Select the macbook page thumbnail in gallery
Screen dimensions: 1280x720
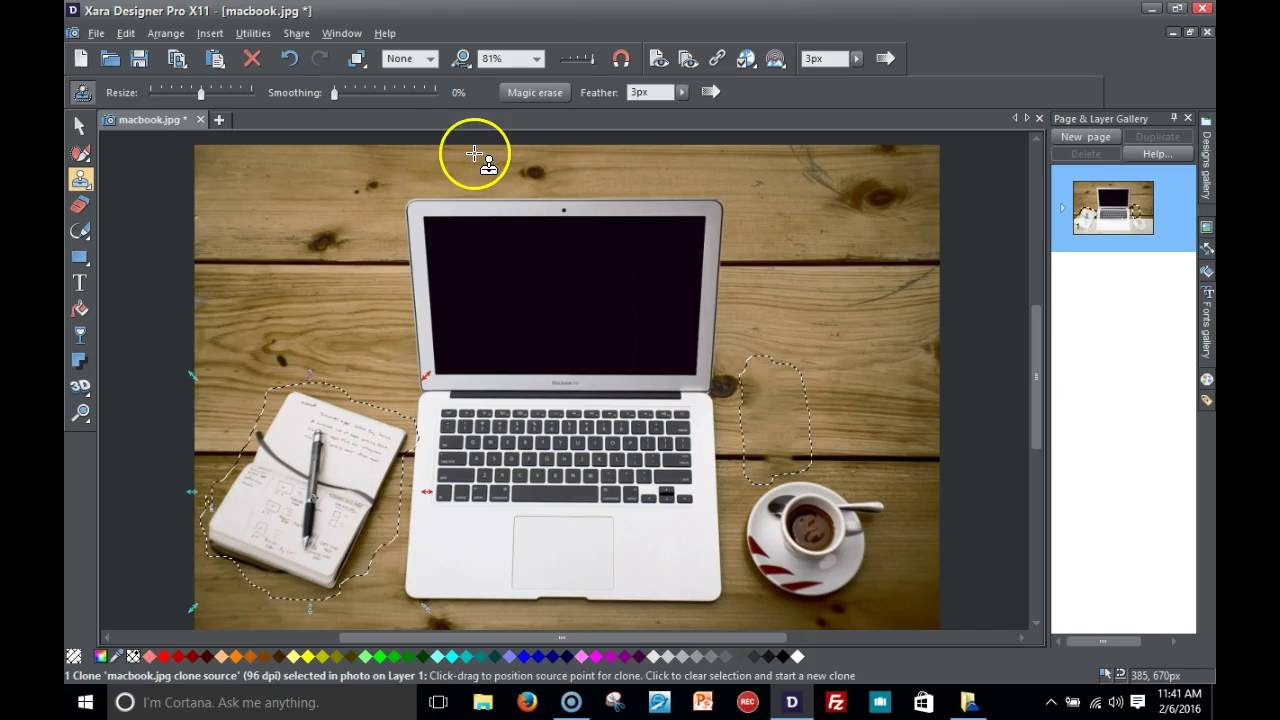(x=1113, y=208)
